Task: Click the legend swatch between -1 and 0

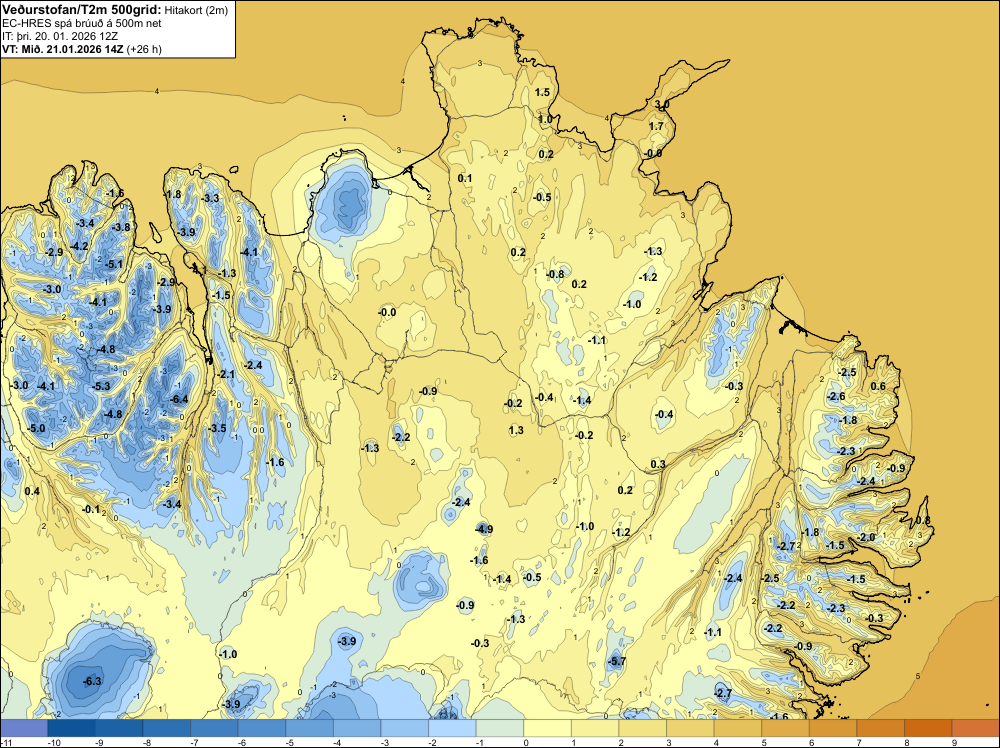Action: pyautogui.click(x=500, y=728)
